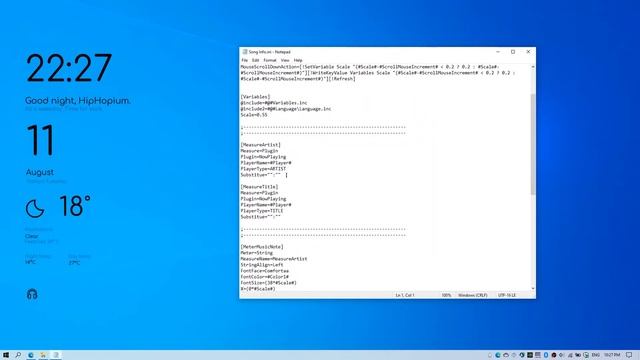Click the black circular tray icon
The height and width of the screenshot is (360, 640).
point(554,355)
